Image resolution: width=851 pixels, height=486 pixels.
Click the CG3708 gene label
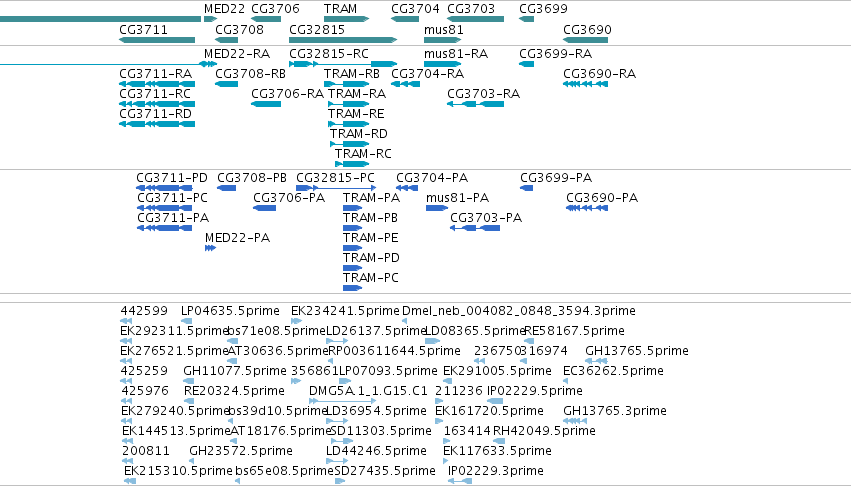pyautogui.click(x=239, y=30)
